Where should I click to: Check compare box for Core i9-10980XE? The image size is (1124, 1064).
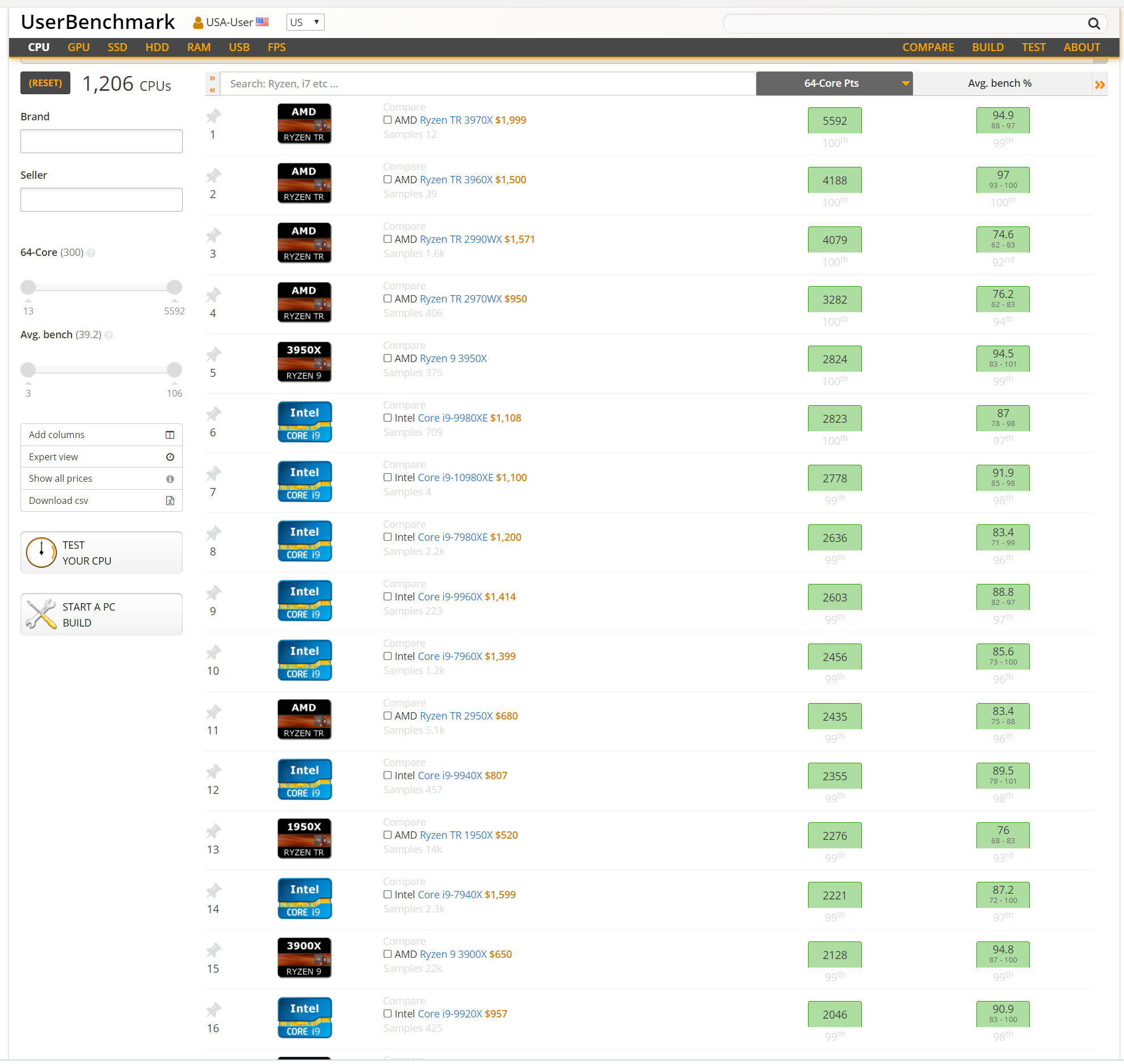388,477
